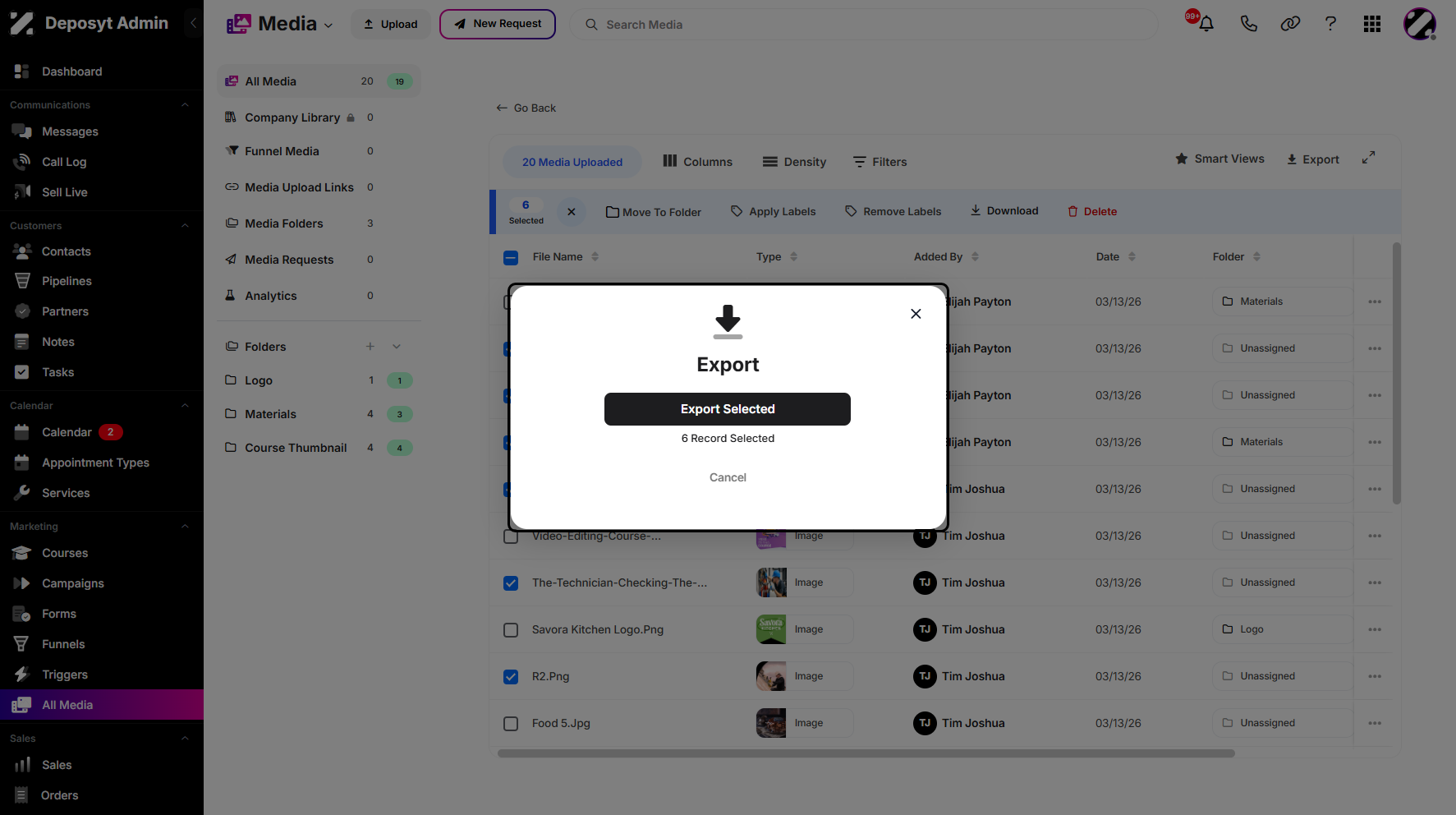
Task: Clear selection with the X icon beside Selected
Action: (x=572, y=212)
